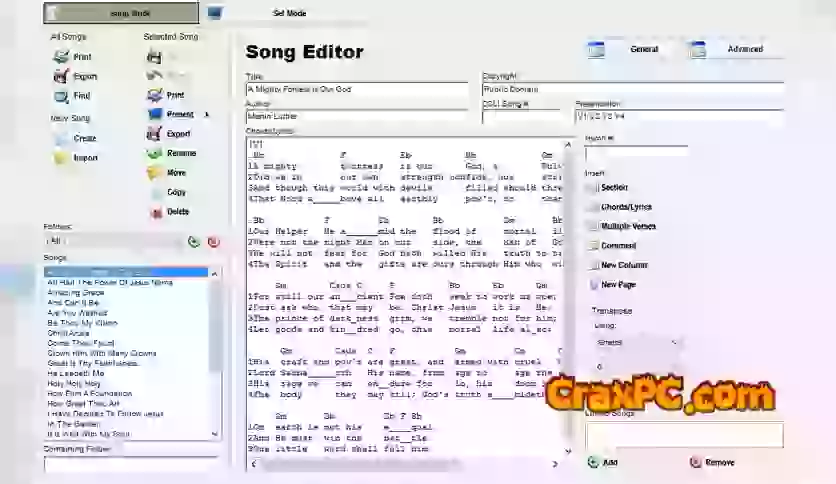836x484 pixels.
Task: Click the All Songs Export icon
Action: pyautogui.click(x=61, y=76)
